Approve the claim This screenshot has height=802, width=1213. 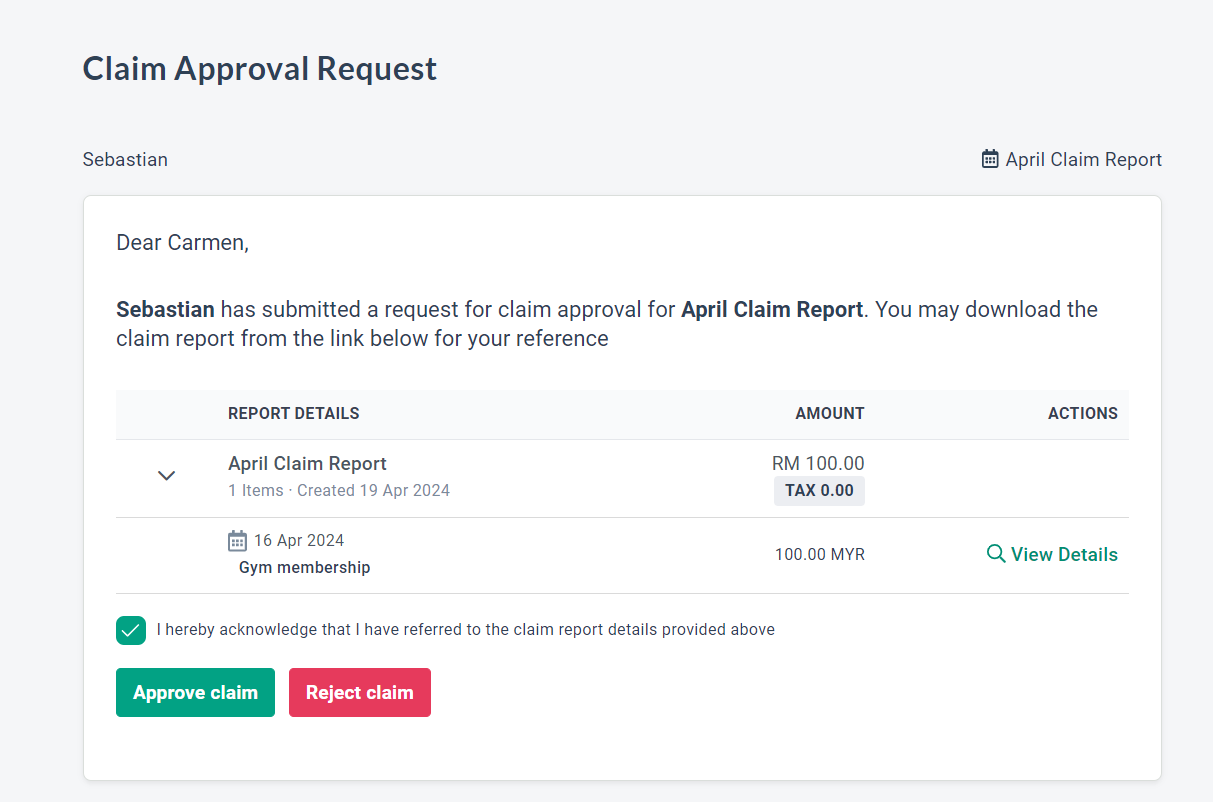click(195, 693)
